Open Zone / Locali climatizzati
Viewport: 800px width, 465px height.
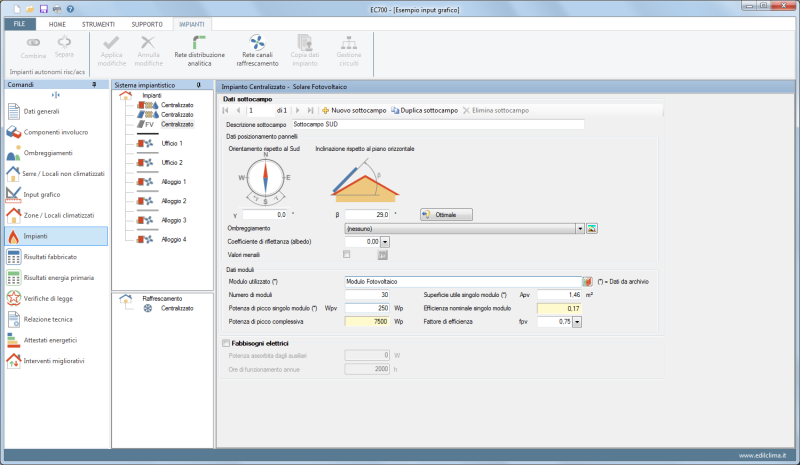pos(56,215)
